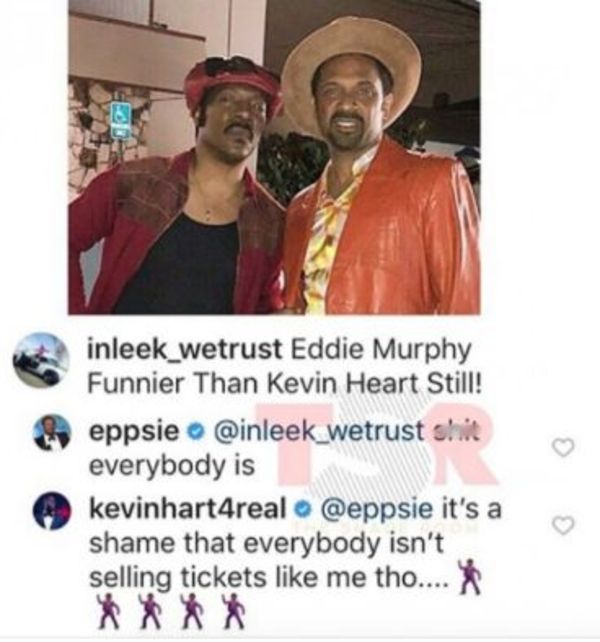Viewport: 600px width, 642px height.
Task: Click the dancing emoji after 'tho....'
Action: pos(469,577)
